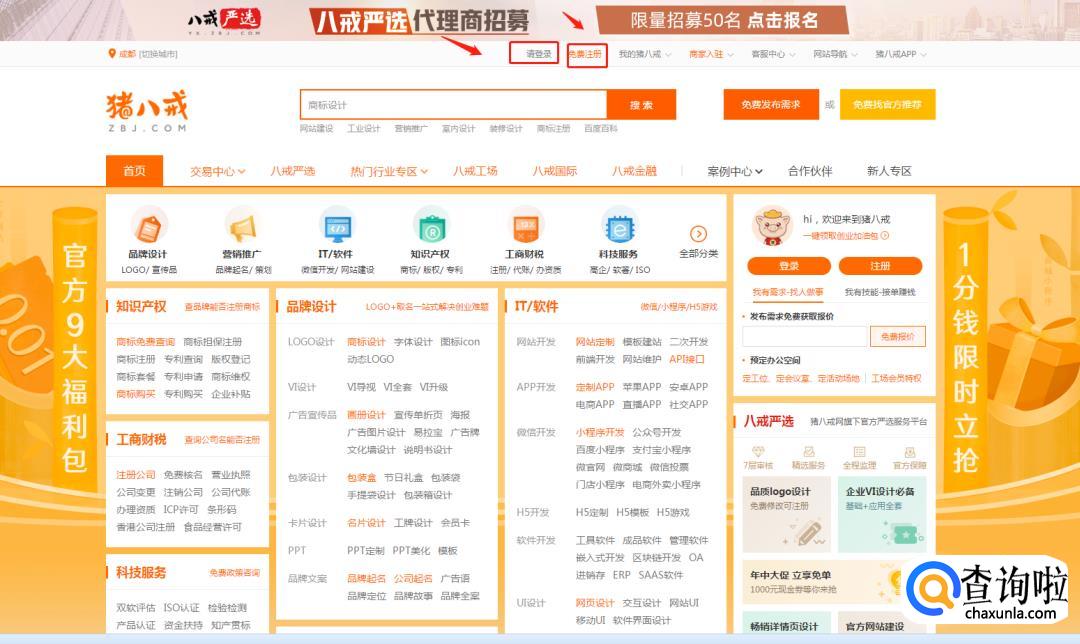Image resolution: width=1080 pixels, height=644 pixels.
Task: Open the 八戒国际 nav item
Action: [x=554, y=172]
